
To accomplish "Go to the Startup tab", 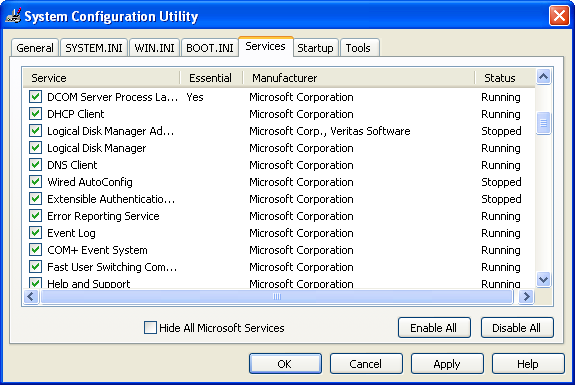I will click(x=315, y=48).
